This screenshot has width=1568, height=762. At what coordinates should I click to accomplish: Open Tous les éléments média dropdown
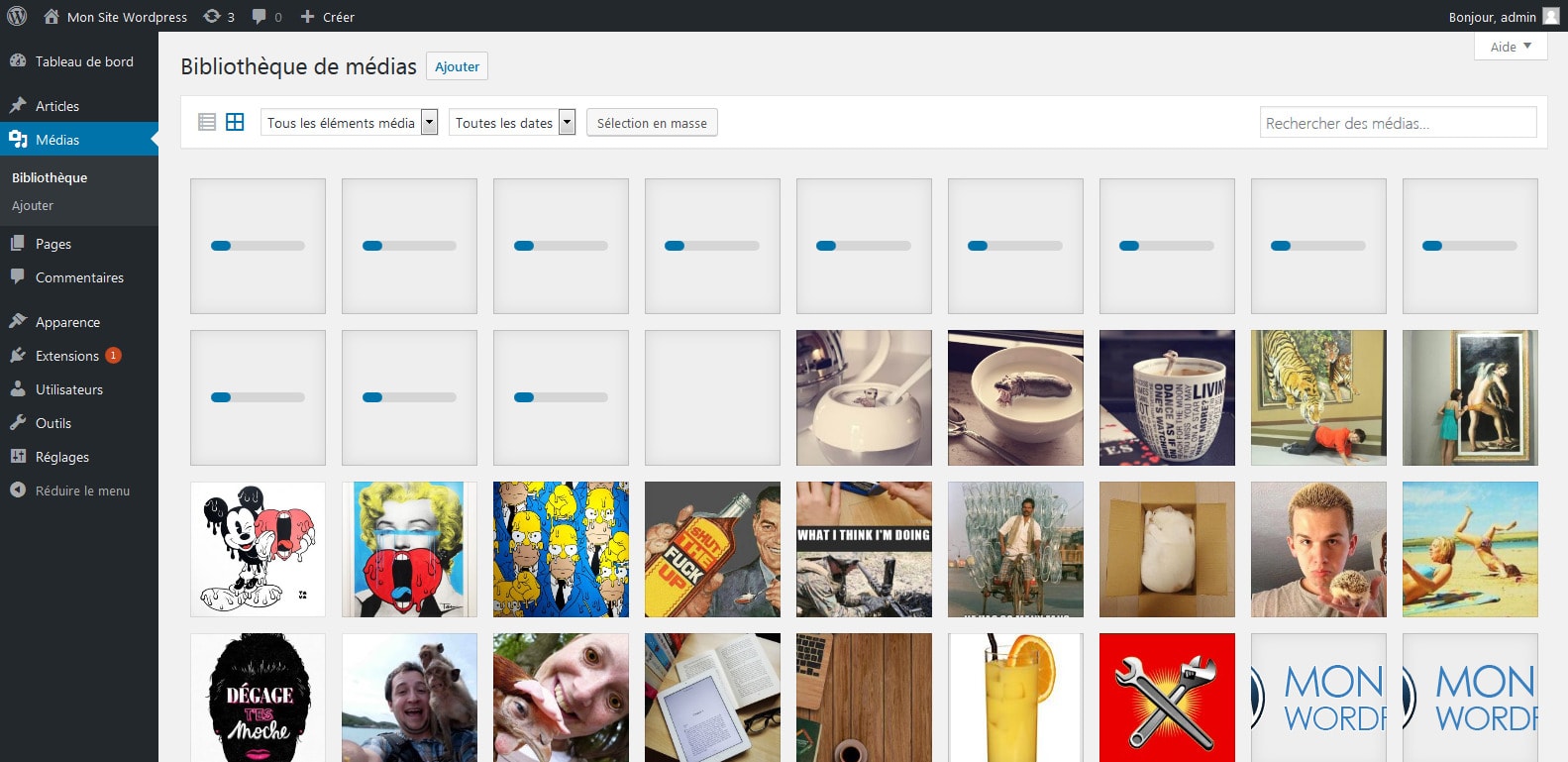tap(349, 122)
